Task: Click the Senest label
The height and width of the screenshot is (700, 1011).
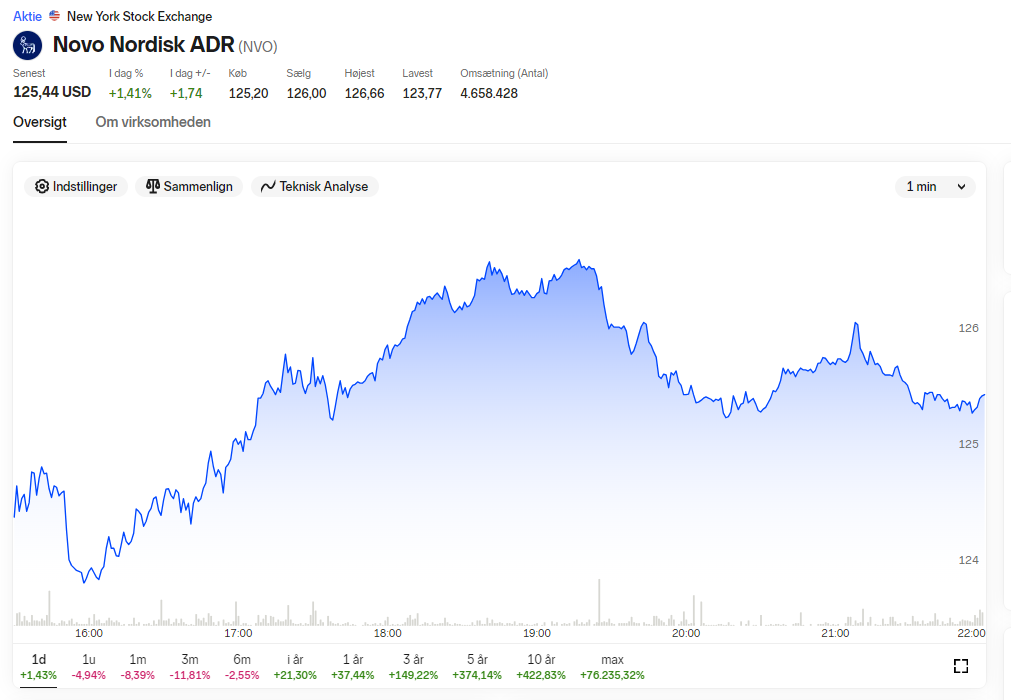Action: coord(29,73)
